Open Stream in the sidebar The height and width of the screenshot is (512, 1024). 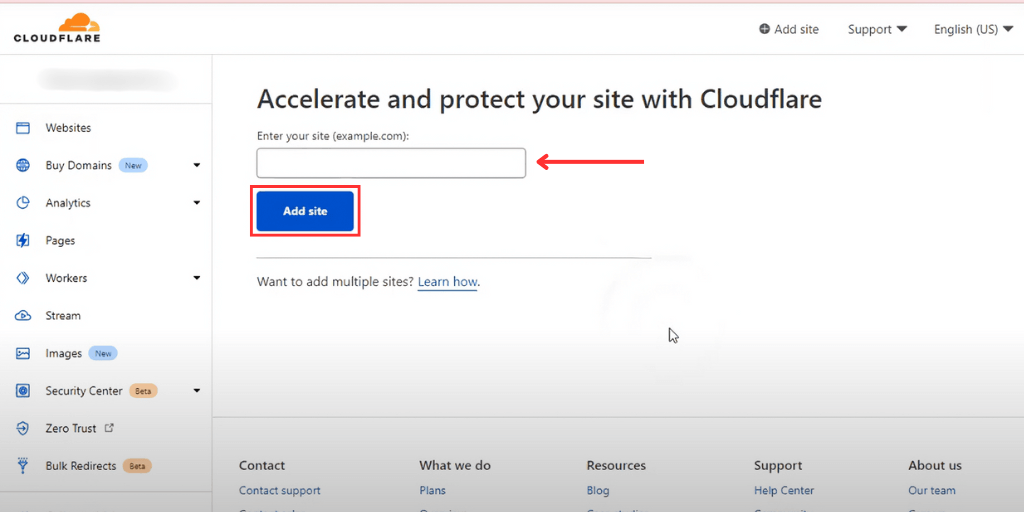click(x=63, y=315)
